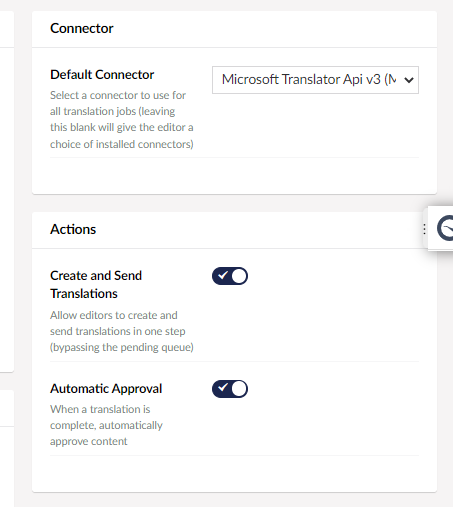
Task: Click the floating widget panel at right edge
Action: click(x=440, y=229)
